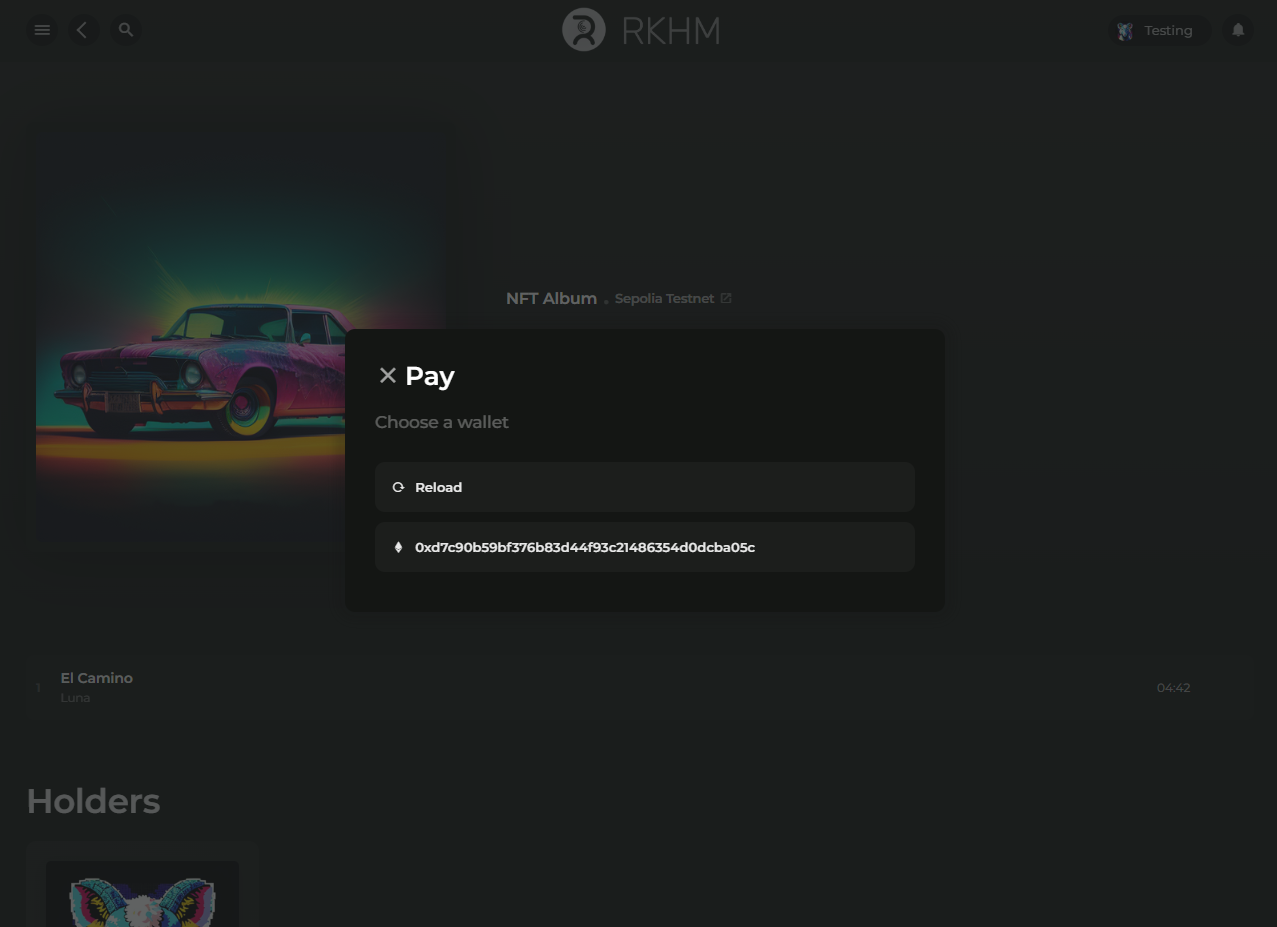Click the search magnifier icon
1277x927 pixels.
(125, 29)
